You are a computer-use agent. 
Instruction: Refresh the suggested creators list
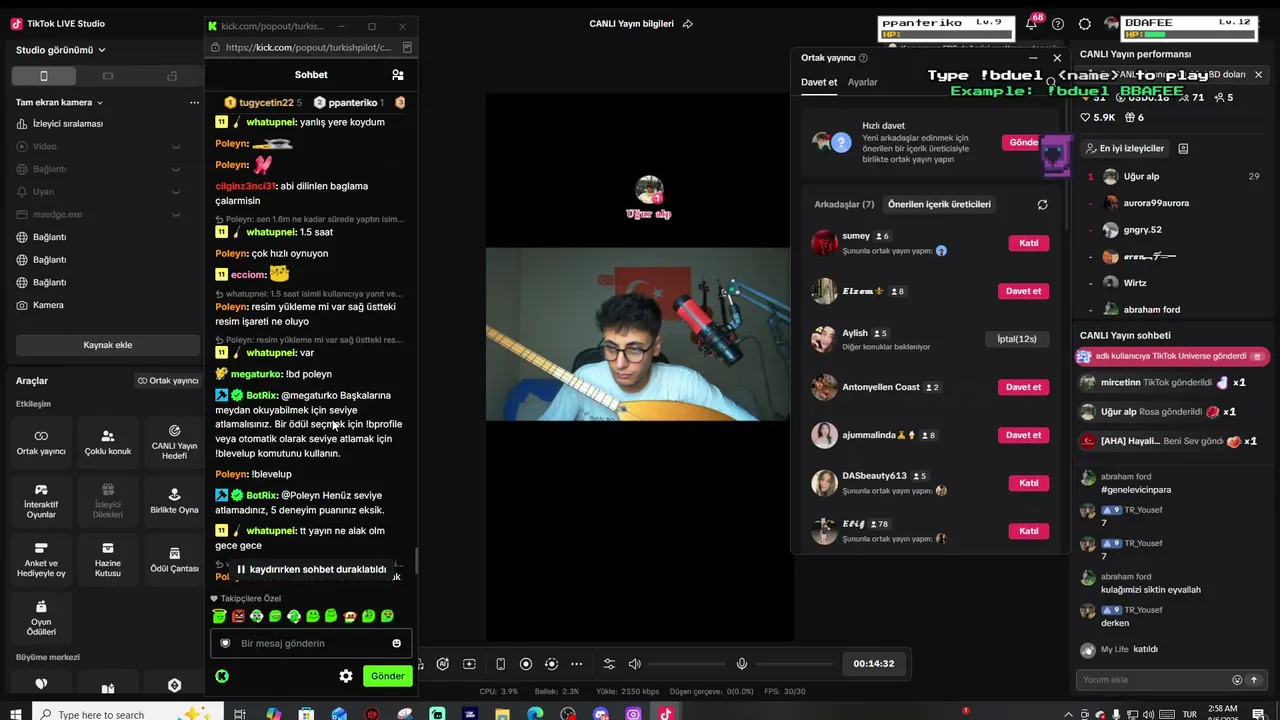pyautogui.click(x=1042, y=204)
